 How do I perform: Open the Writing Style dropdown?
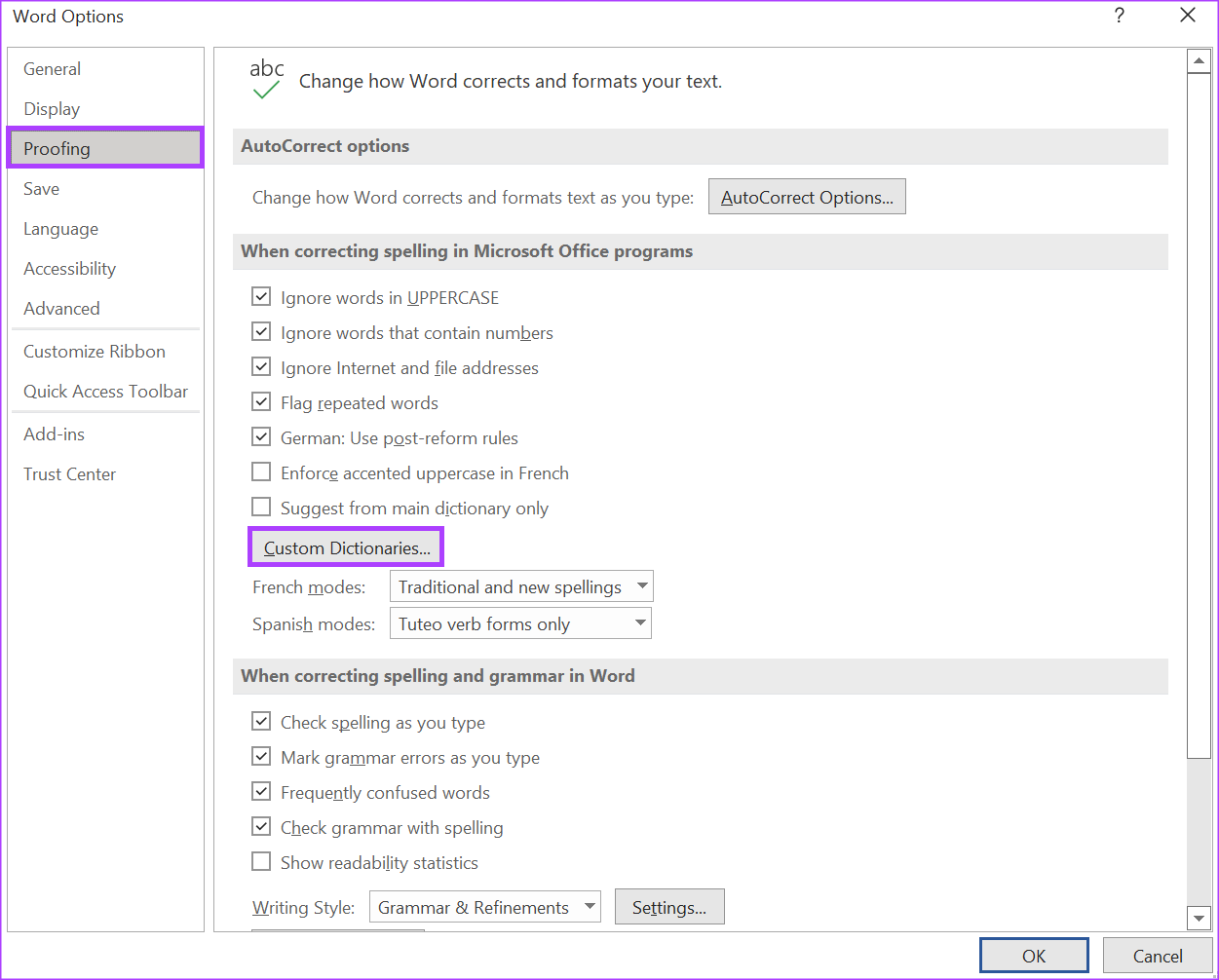(485, 907)
